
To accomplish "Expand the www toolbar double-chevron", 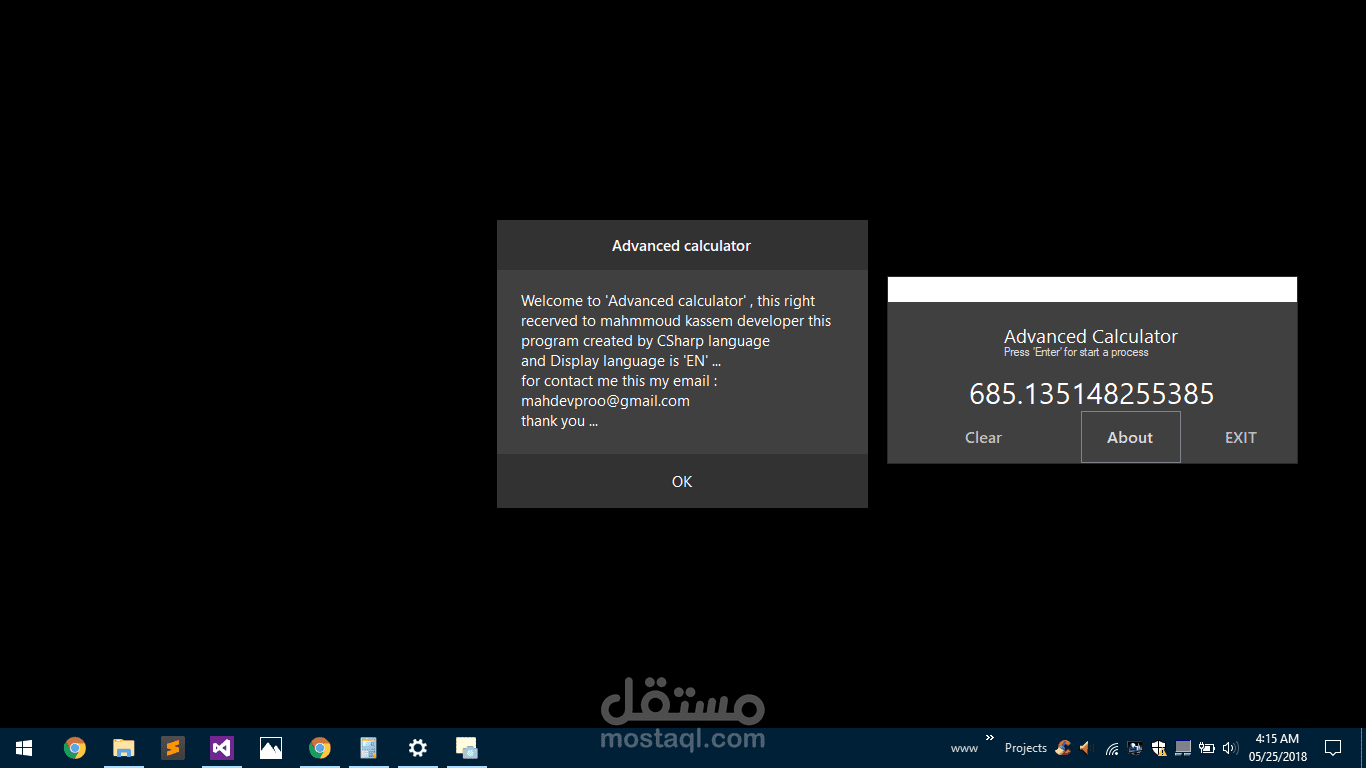I will (x=990, y=738).
